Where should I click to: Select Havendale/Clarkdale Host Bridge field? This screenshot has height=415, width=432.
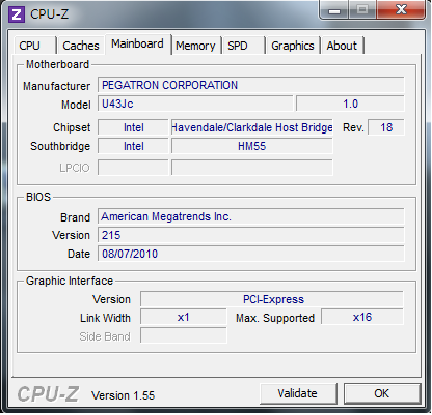(252, 127)
